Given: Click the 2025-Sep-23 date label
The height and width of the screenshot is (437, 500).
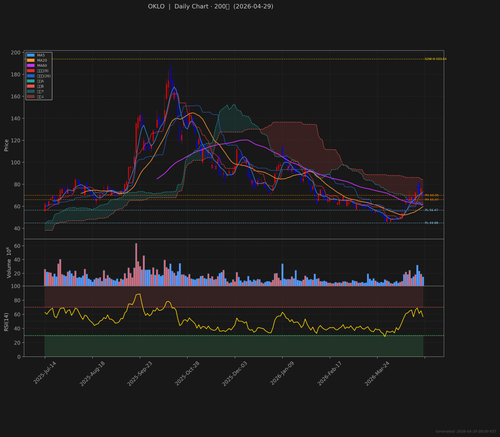Looking at the screenshot, I should (x=140, y=373).
